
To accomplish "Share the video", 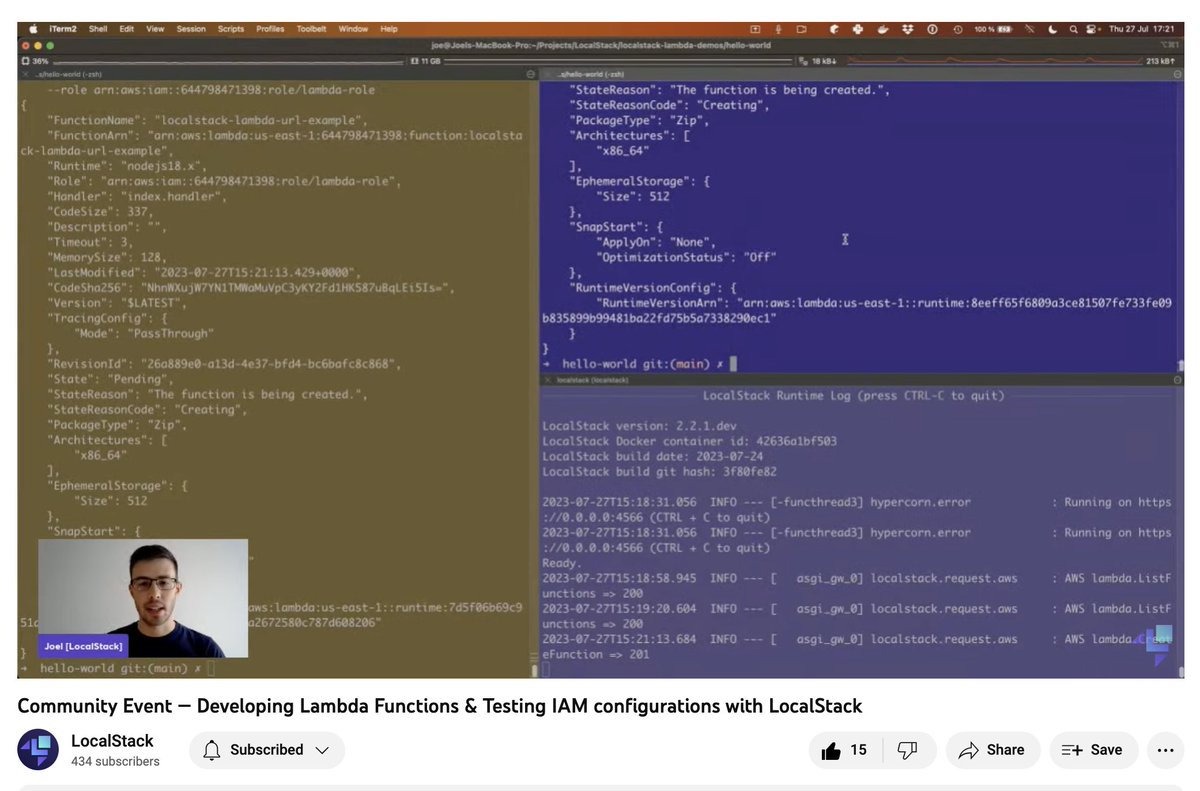I will tap(992, 750).
